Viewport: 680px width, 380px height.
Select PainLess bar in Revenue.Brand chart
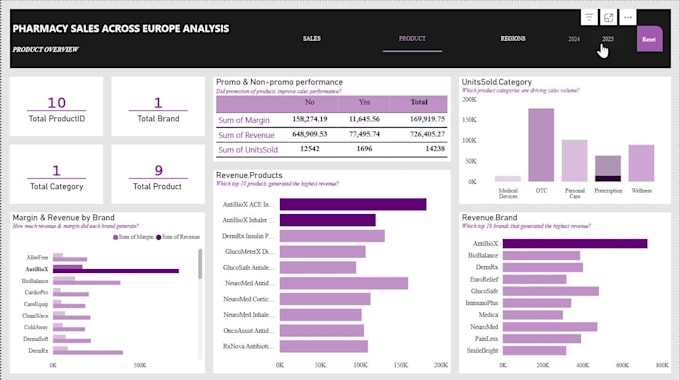click(x=542, y=338)
